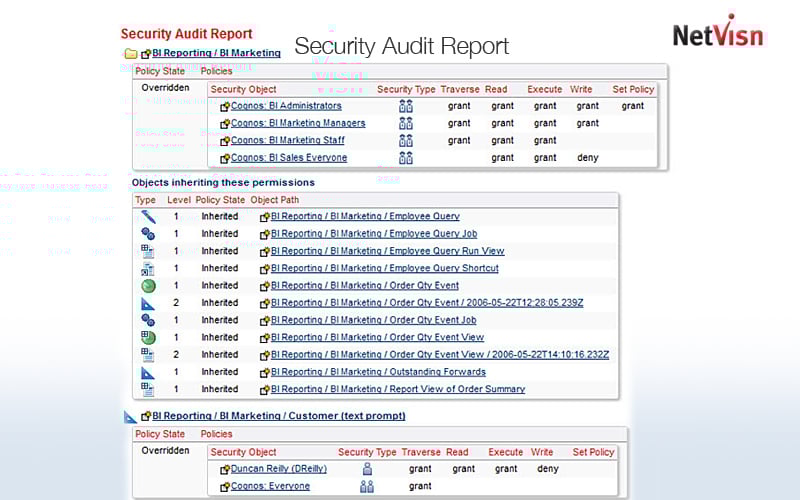Open Order Qty Event View / 2006-05-22T14:10:16.232Z link

click(440, 355)
